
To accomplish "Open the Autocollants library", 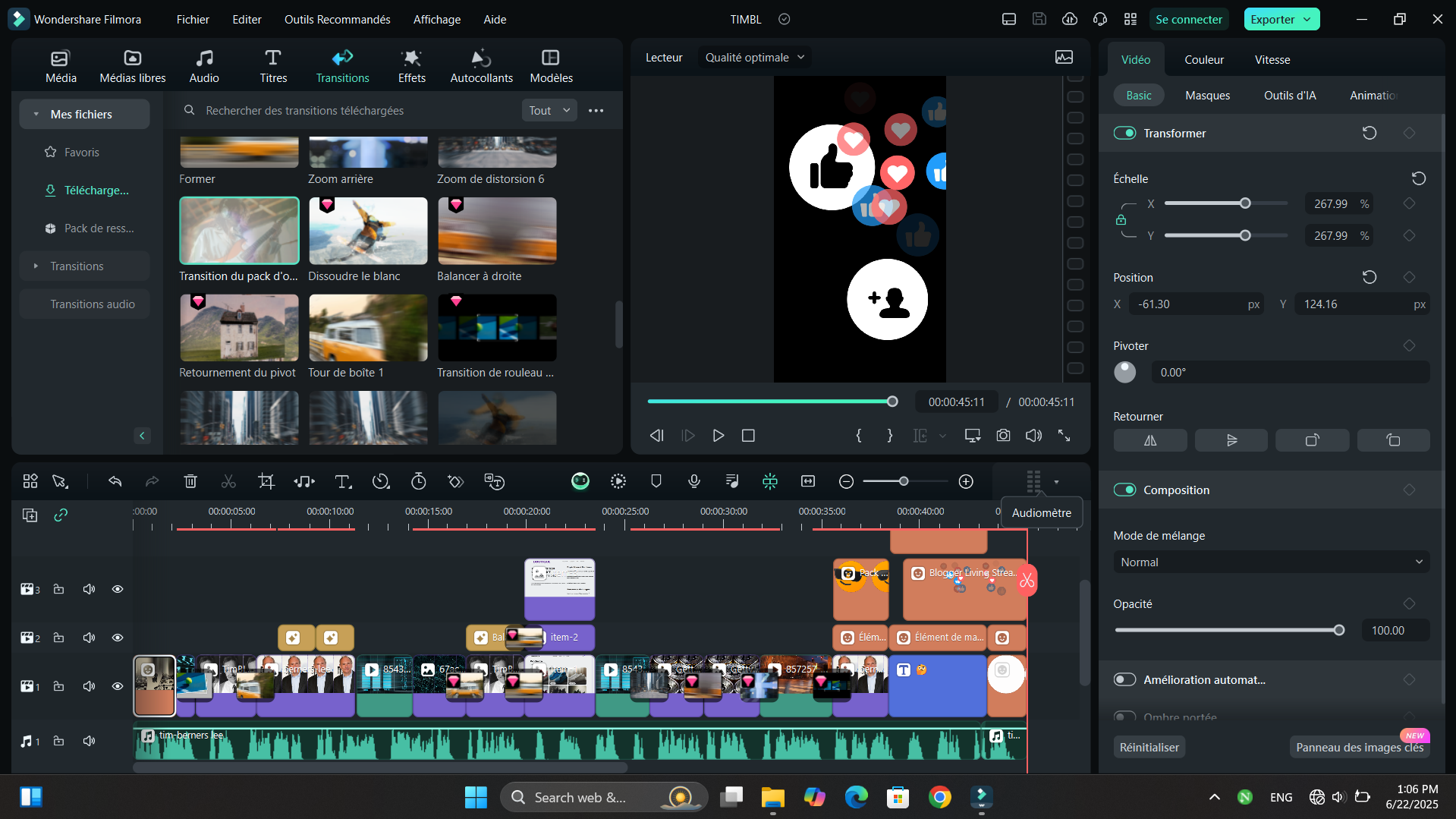I will click(x=482, y=67).
